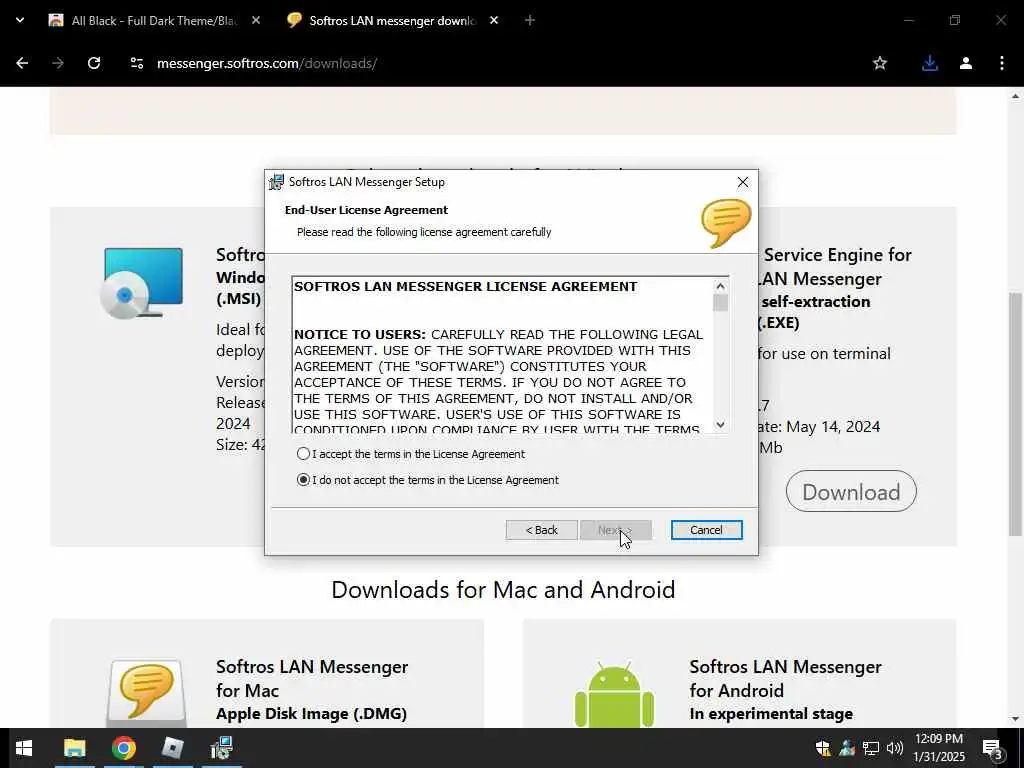Click the Windows installer disc icon on page

coord(142,283)
